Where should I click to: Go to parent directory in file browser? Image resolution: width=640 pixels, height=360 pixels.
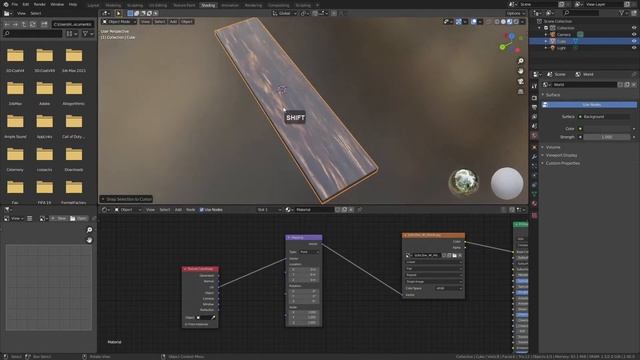(x=24, y=24)
